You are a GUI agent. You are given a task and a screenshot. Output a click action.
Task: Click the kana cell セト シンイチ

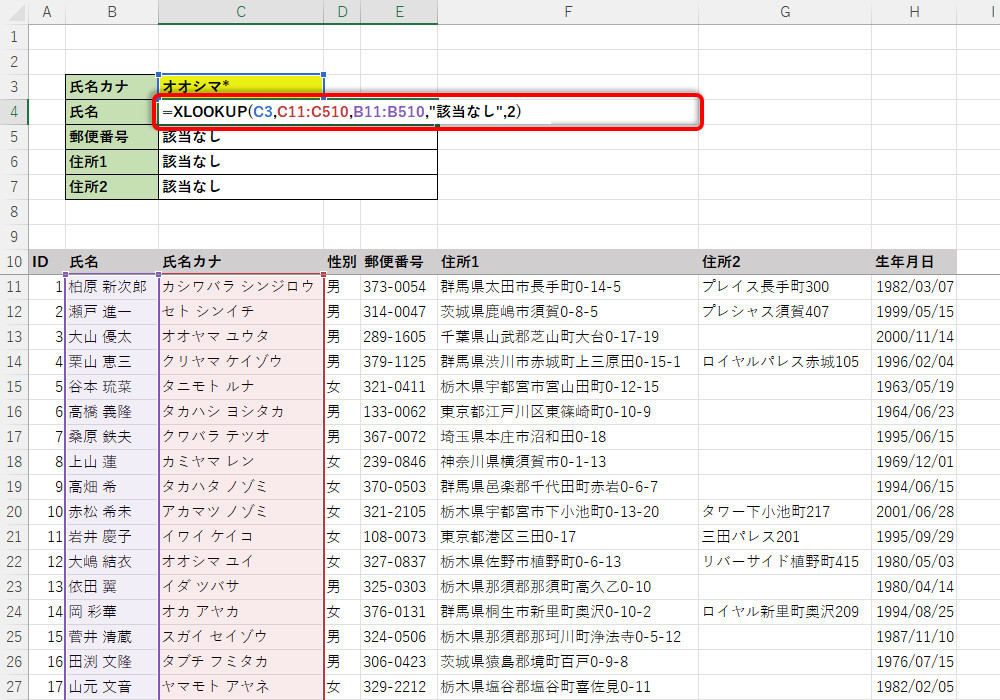240,312
